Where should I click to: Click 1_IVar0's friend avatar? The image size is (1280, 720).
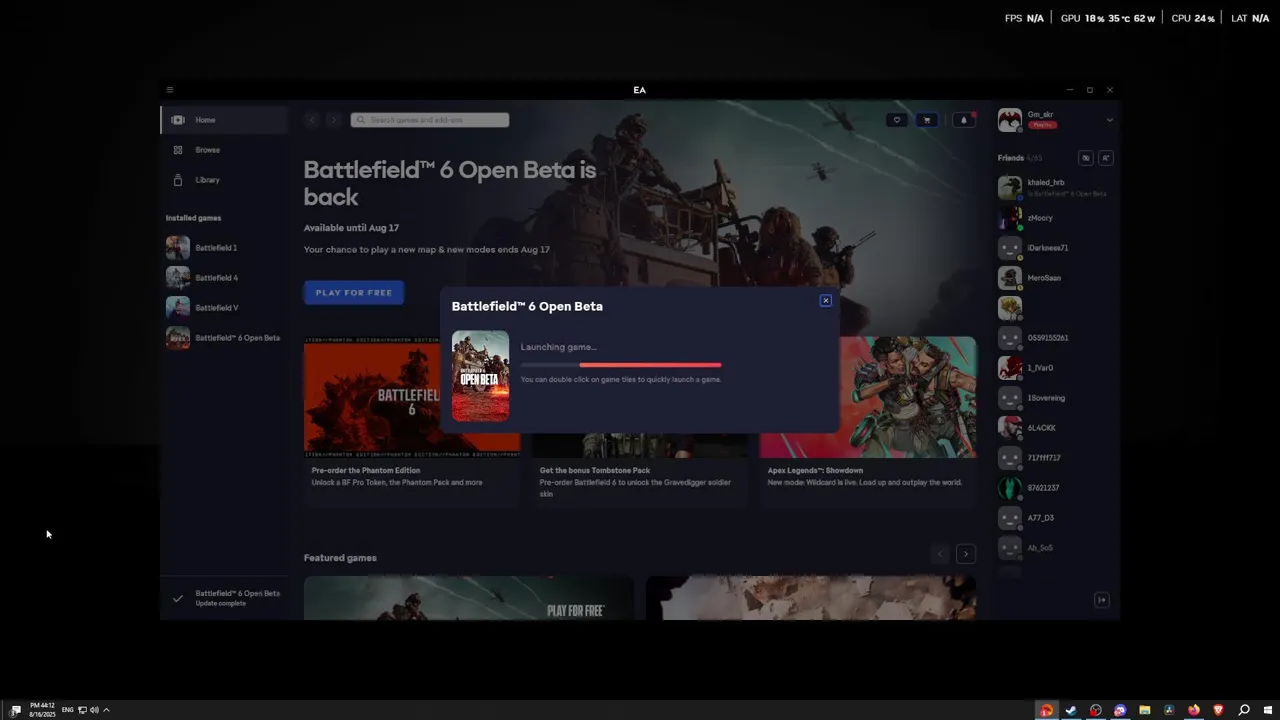pyautogui.click(x=1010, y=368)
